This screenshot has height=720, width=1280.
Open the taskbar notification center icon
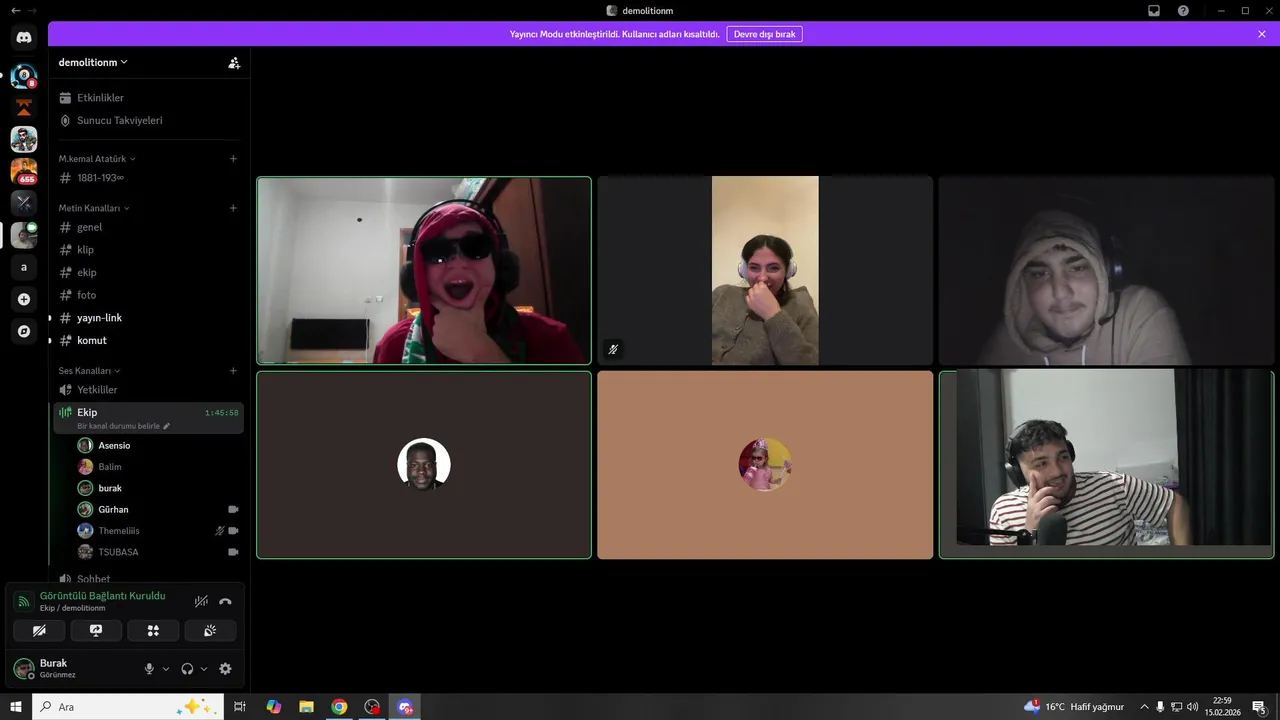(x=1258, y=707)
